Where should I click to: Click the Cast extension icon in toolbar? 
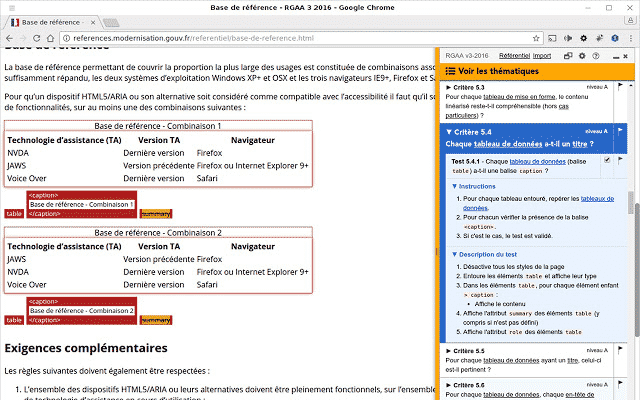(552, 38)
